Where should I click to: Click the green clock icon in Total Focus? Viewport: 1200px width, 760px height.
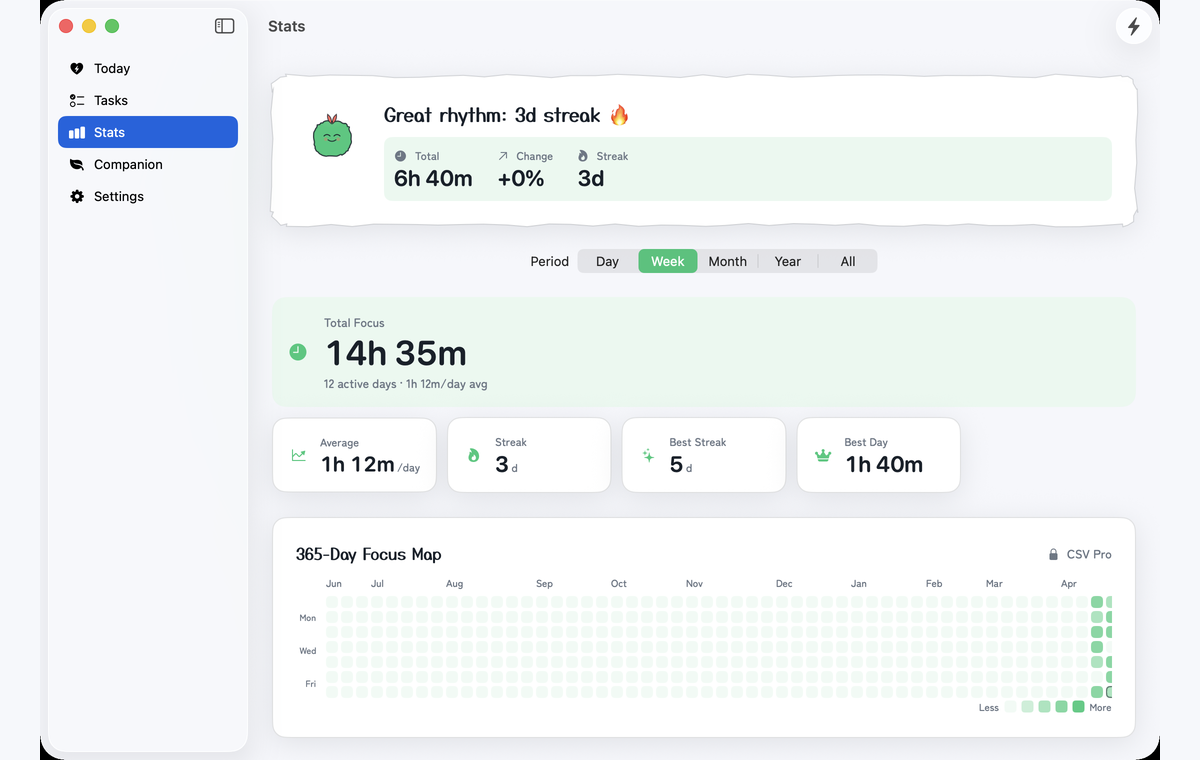click(298, 352)
